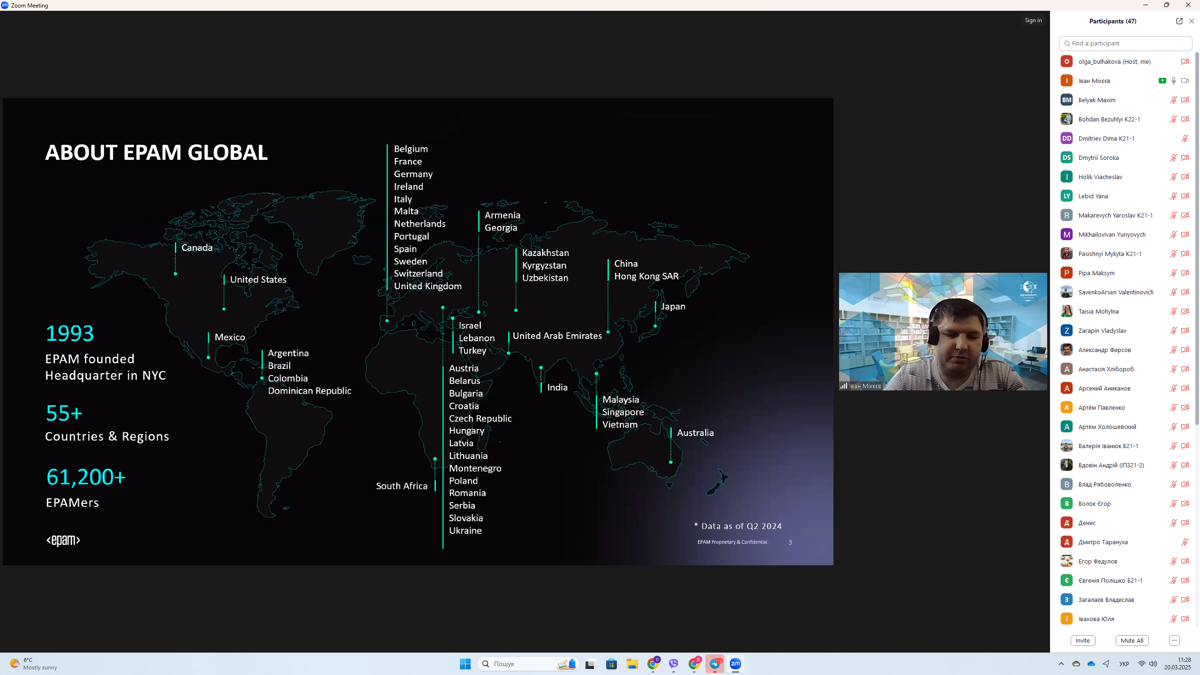Toggle Belyak Maxim's microphone icon
The height and width of the screenshot is (675, 1200).
pyautogui.click(x=1174, y=100)
